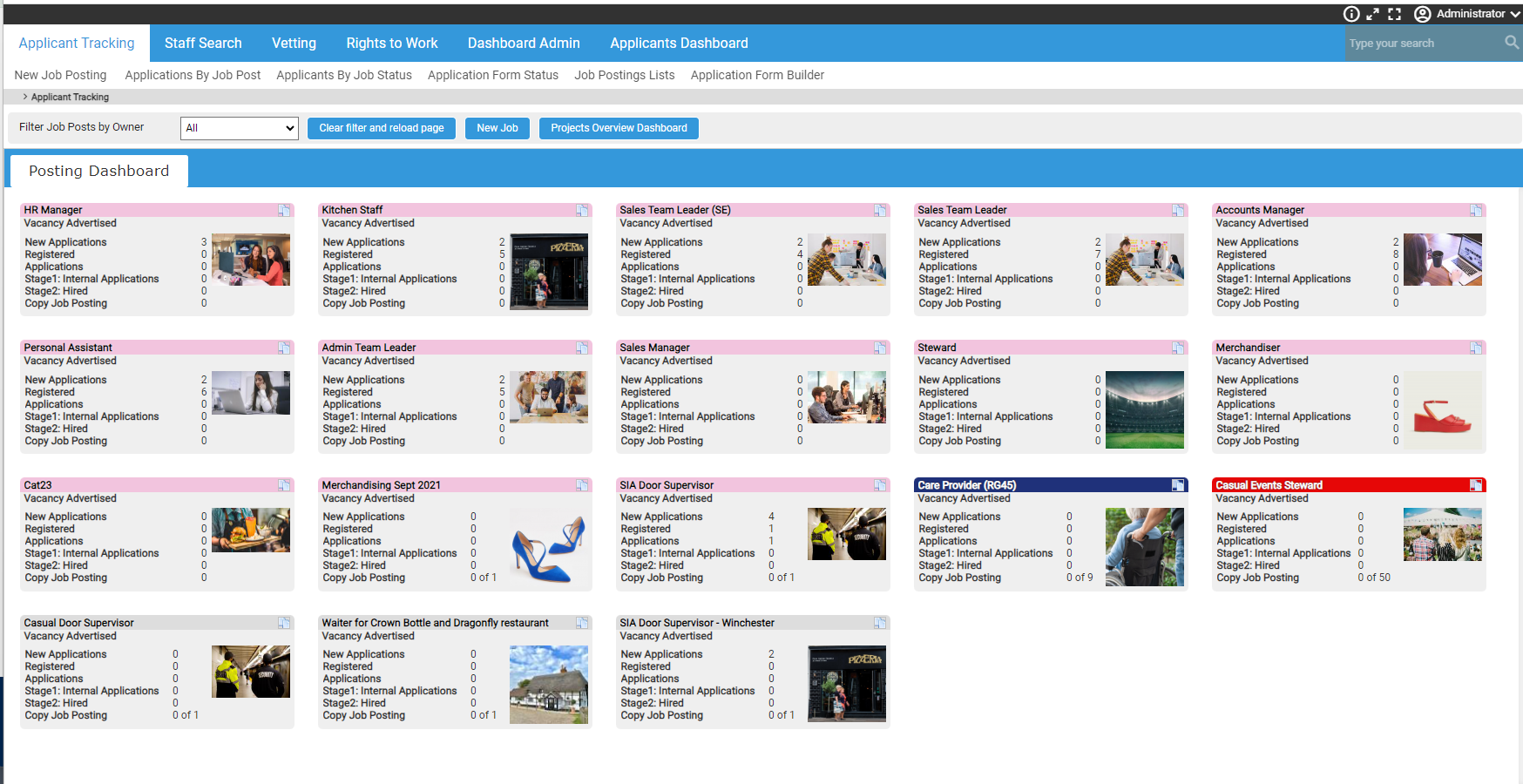This screenshot has width=1523, height=784.
Task: Click the copy icon on Casual Events Steward card
Action: pyautogui.click(x=1476, y=485)
